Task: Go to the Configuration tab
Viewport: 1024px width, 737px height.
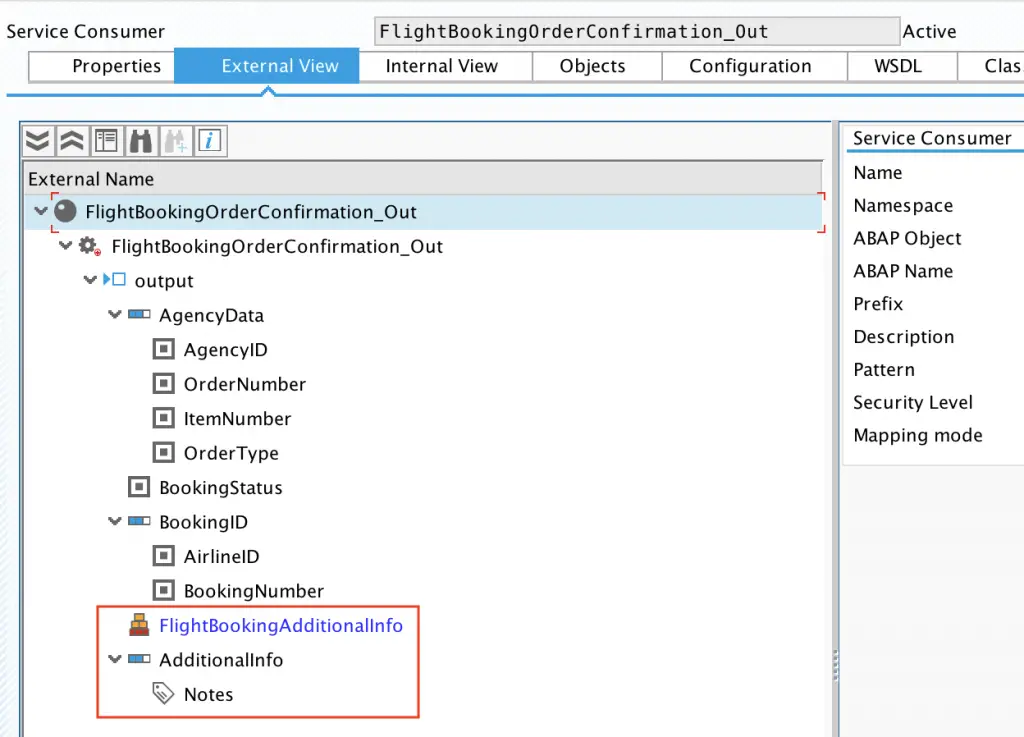Action: (754, 67)
